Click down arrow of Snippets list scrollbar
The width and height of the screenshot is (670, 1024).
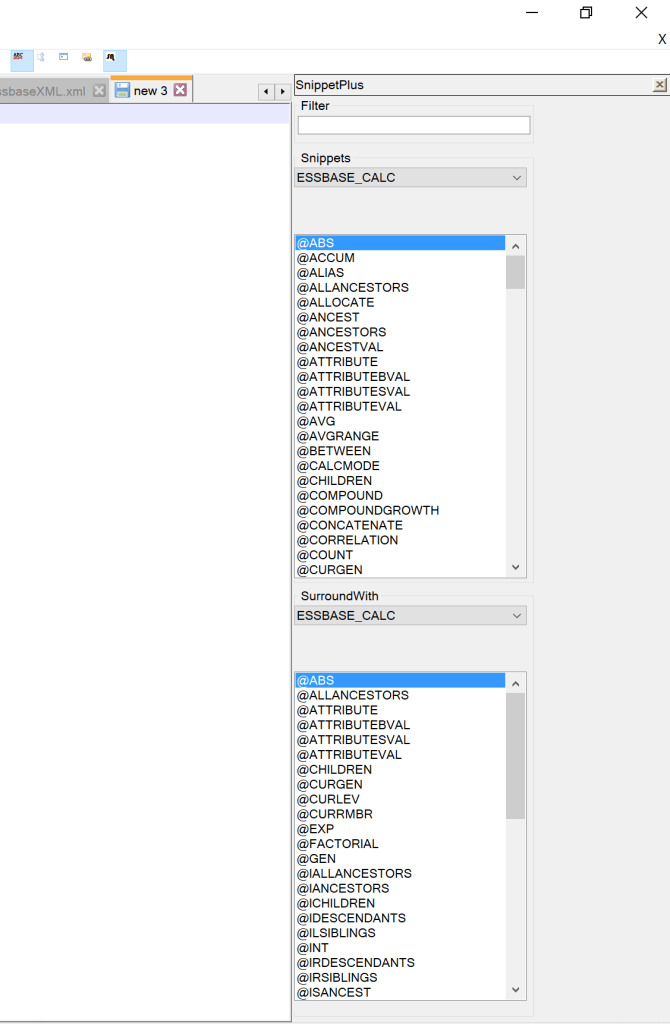coord(516,568)
